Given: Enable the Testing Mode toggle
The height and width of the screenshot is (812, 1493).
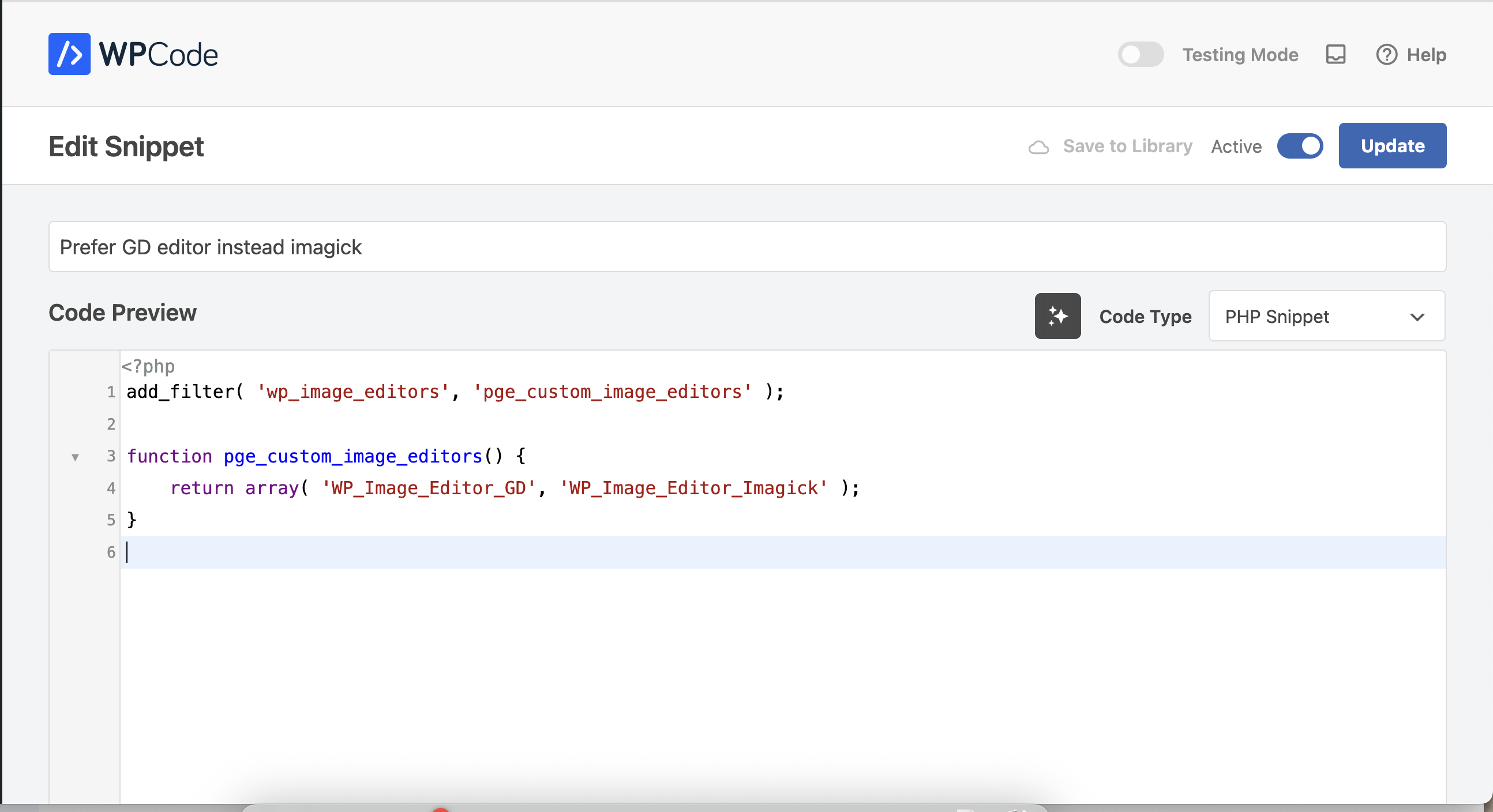Looking at the screenshot, I should [x=1140, y=54].
